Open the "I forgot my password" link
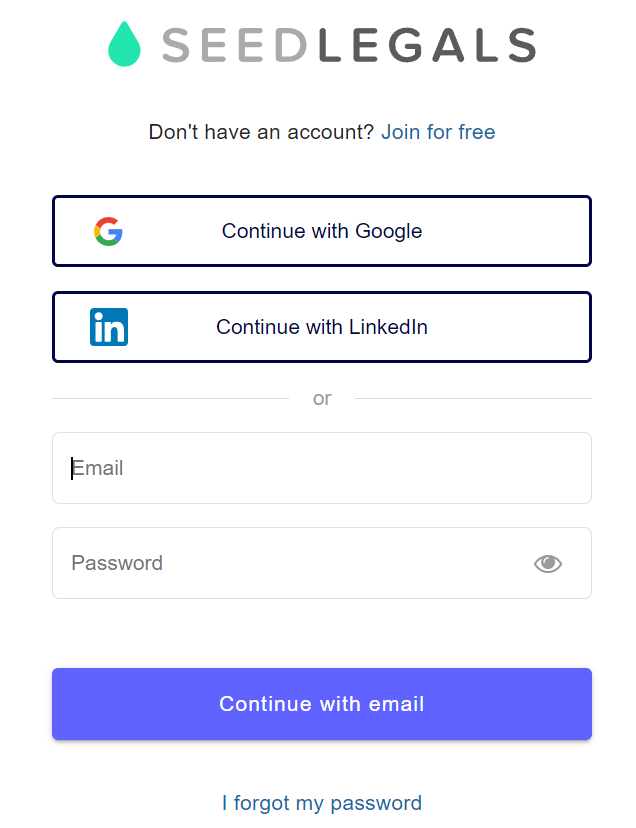The width and height of the screenshot is (636, 828). coord(322,803)
